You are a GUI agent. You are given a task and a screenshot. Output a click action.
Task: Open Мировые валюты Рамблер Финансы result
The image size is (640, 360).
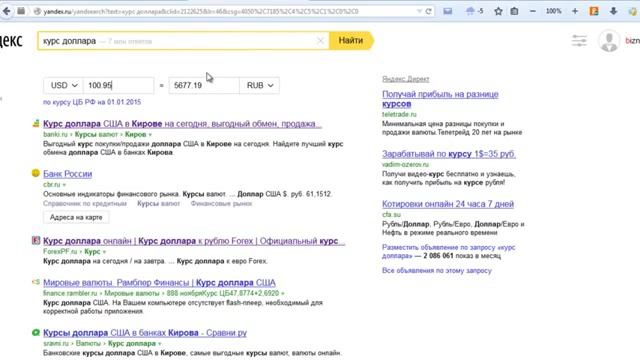[x=159, y=282]
